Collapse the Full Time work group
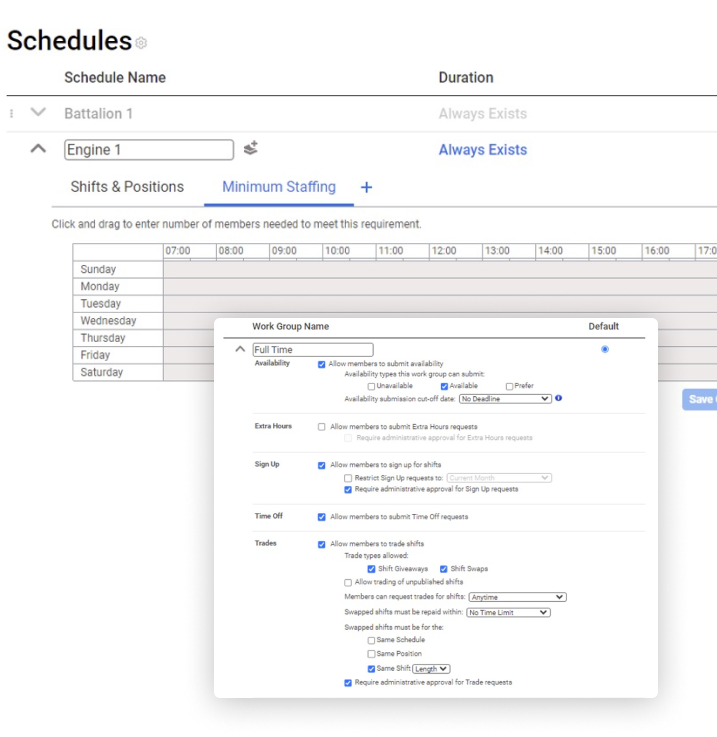 click(x=240, y=349)
